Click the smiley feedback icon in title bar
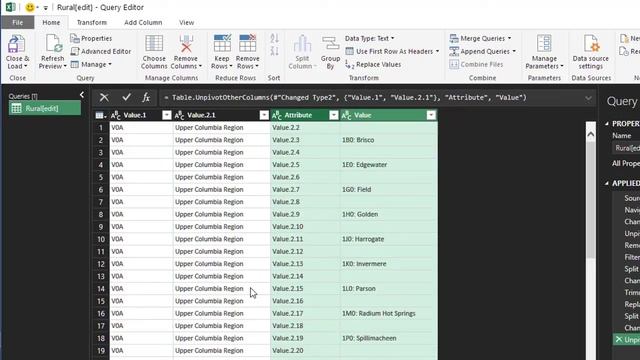Screen dimensions: 640x360 coord(30,7)
